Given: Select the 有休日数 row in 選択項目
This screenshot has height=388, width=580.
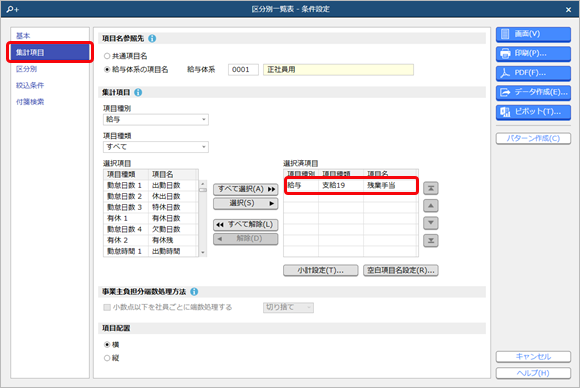Looking at the screenshot, I should (x=151, y=219).
